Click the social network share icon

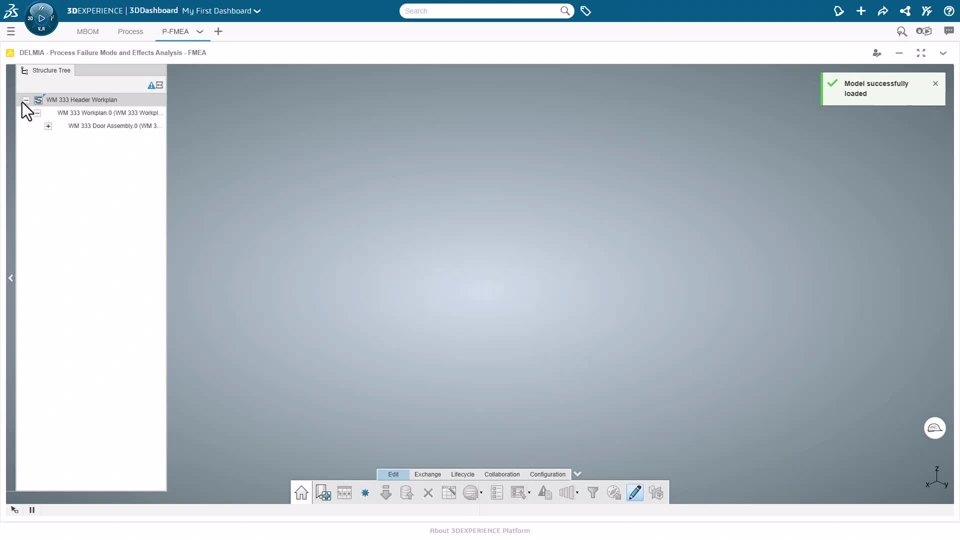tap(905, 11)
